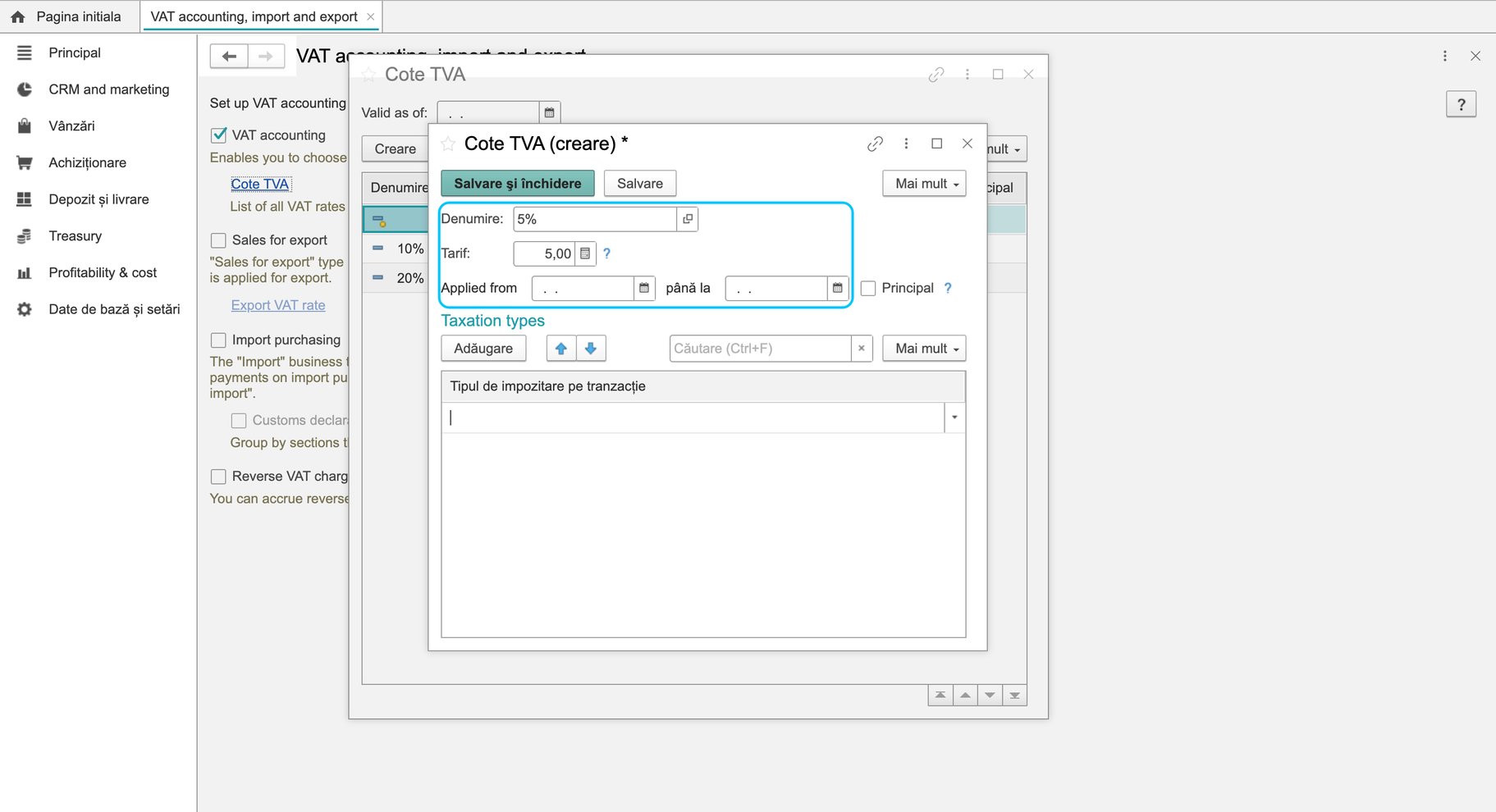Open dropdown for Tipul de impozitare row
Screen dimensions: 1496x812
coord(954,417)
